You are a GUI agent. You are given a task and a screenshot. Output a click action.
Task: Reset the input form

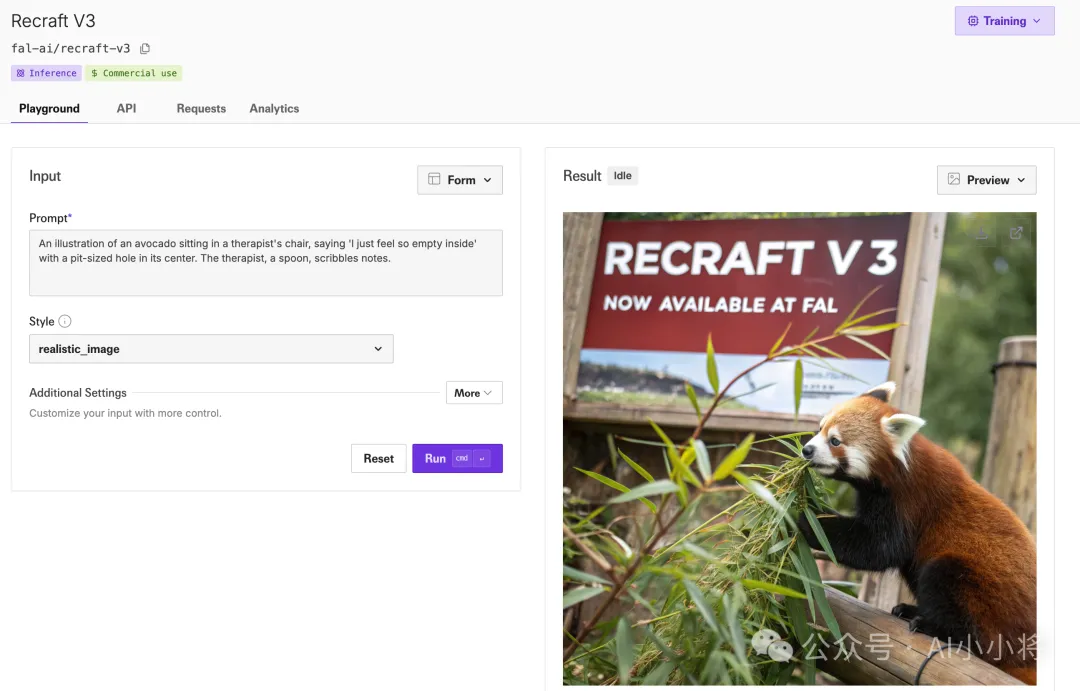[x=379, y=458]
